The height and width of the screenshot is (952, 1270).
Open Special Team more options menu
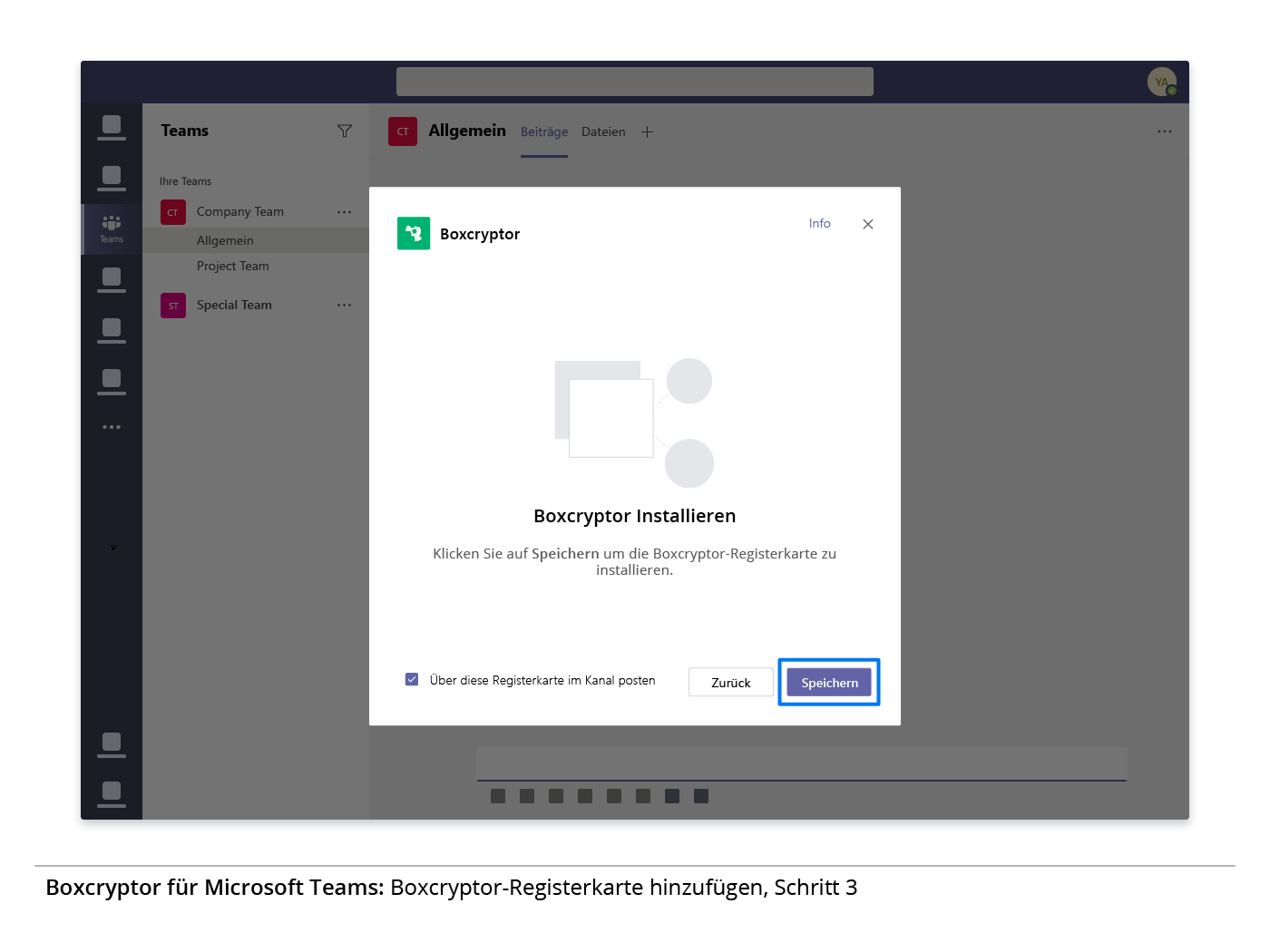345,306
